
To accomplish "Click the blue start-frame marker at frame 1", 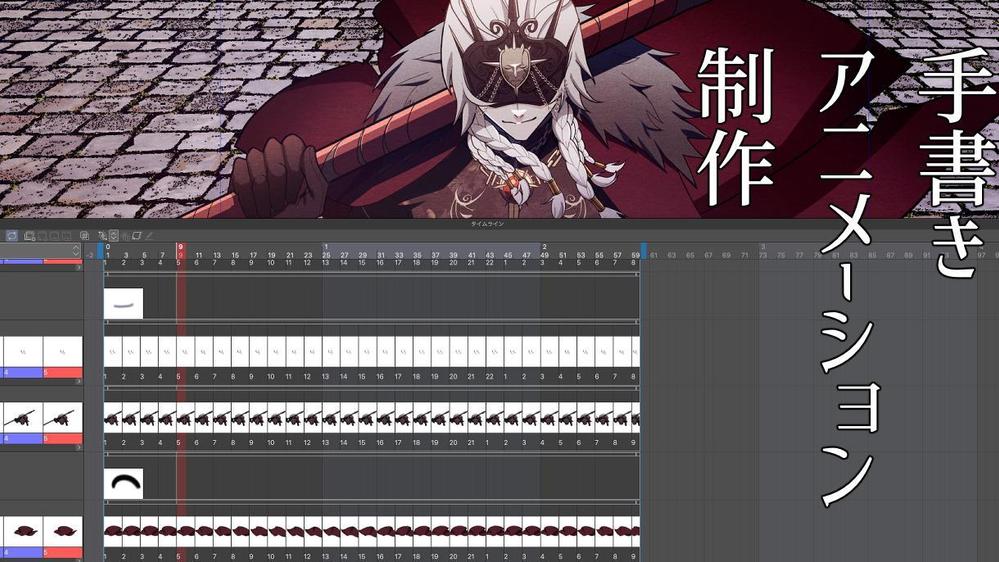I will 101,250.
